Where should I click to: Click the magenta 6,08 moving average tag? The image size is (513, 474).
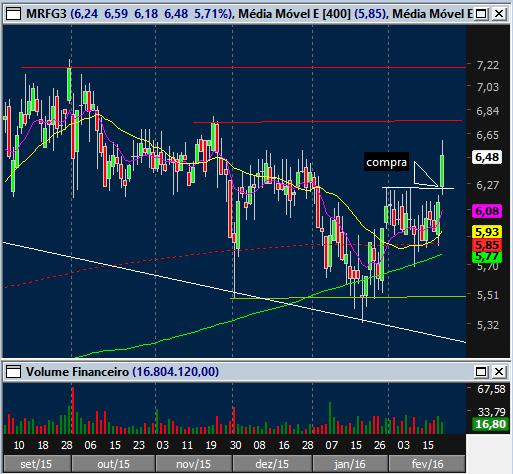487,211
